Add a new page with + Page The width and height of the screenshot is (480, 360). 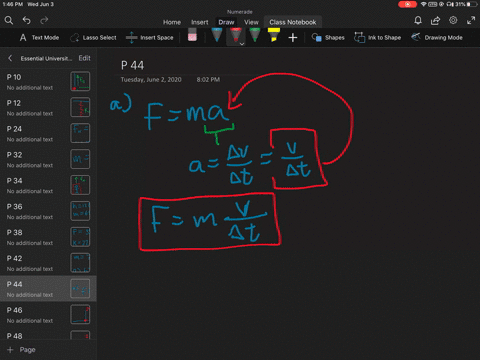click(21, 350)
